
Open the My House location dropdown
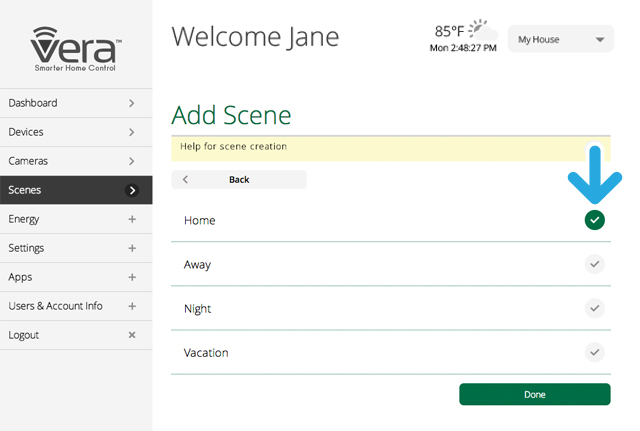559,40
